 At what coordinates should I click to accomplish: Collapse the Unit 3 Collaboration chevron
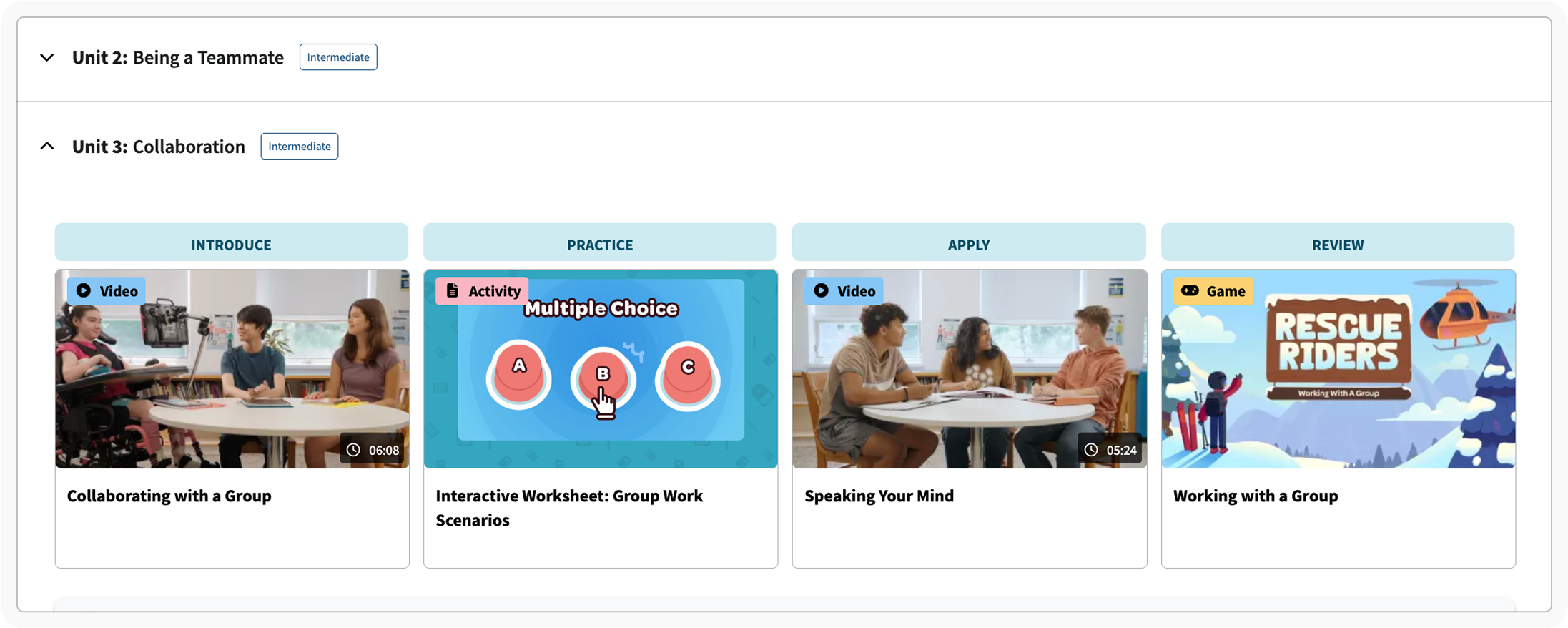click(x=47, y=147)
